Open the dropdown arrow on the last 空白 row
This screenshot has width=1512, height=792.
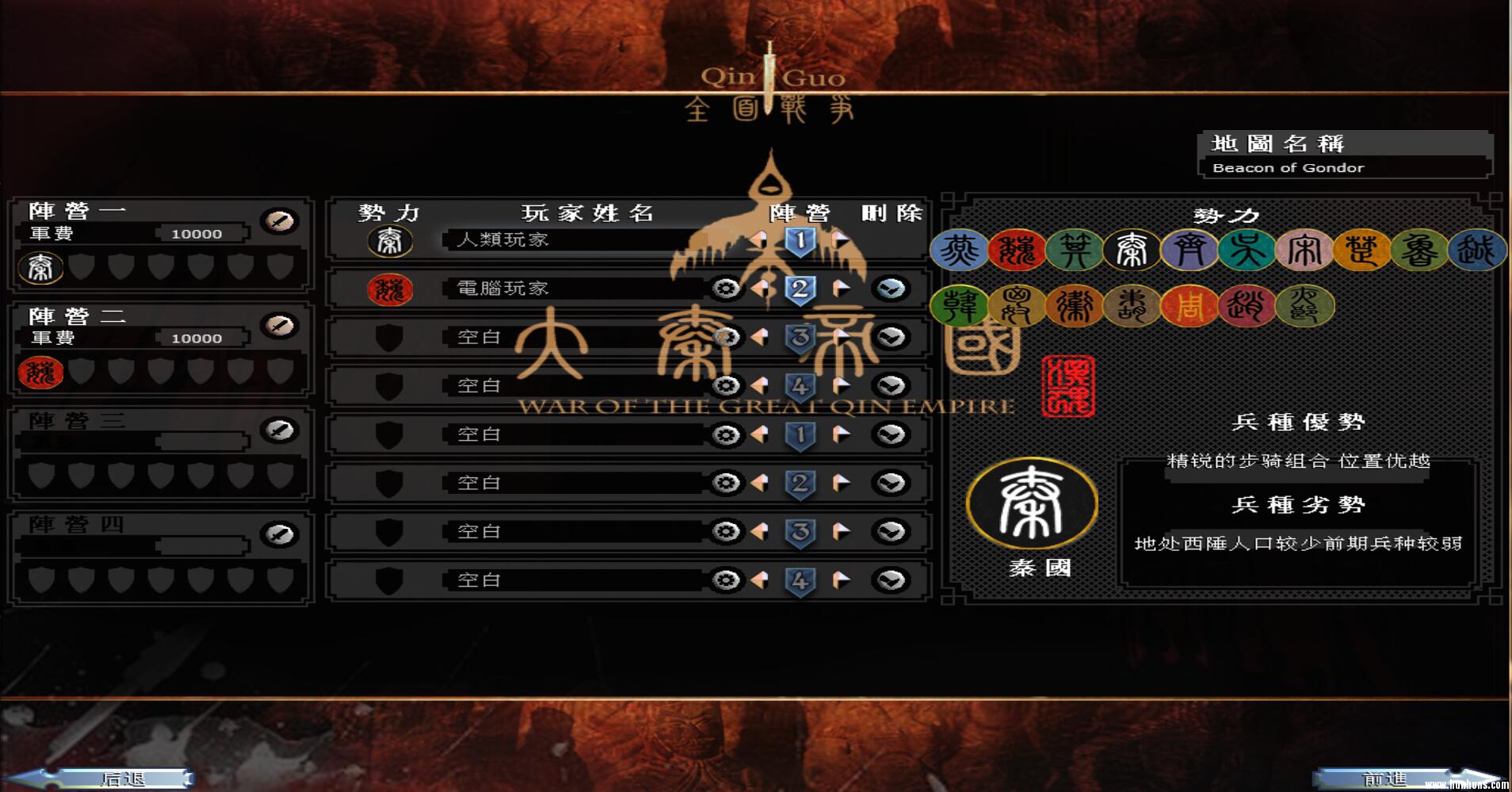891,580
